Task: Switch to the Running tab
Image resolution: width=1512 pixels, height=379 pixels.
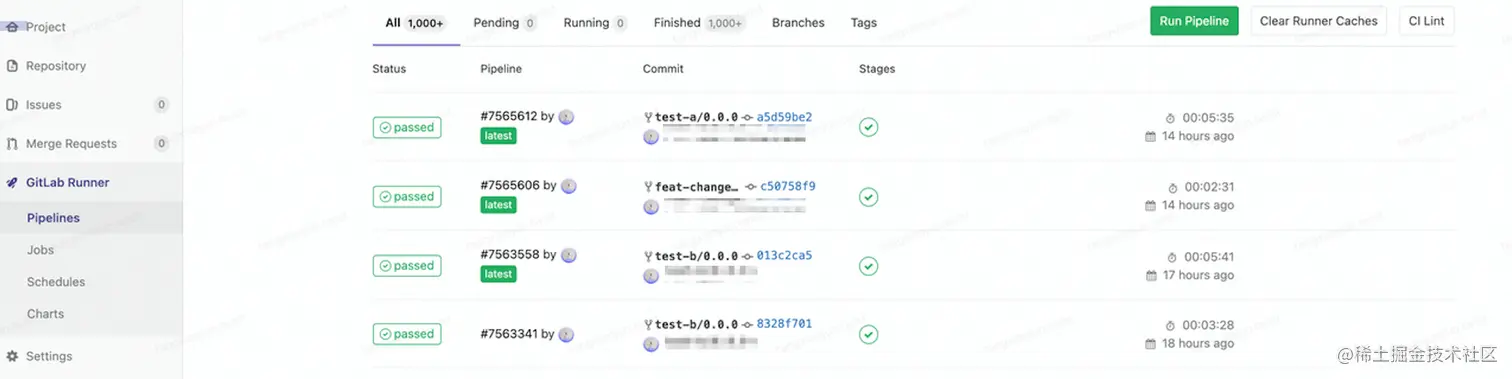Action: (x=595, y=23)
